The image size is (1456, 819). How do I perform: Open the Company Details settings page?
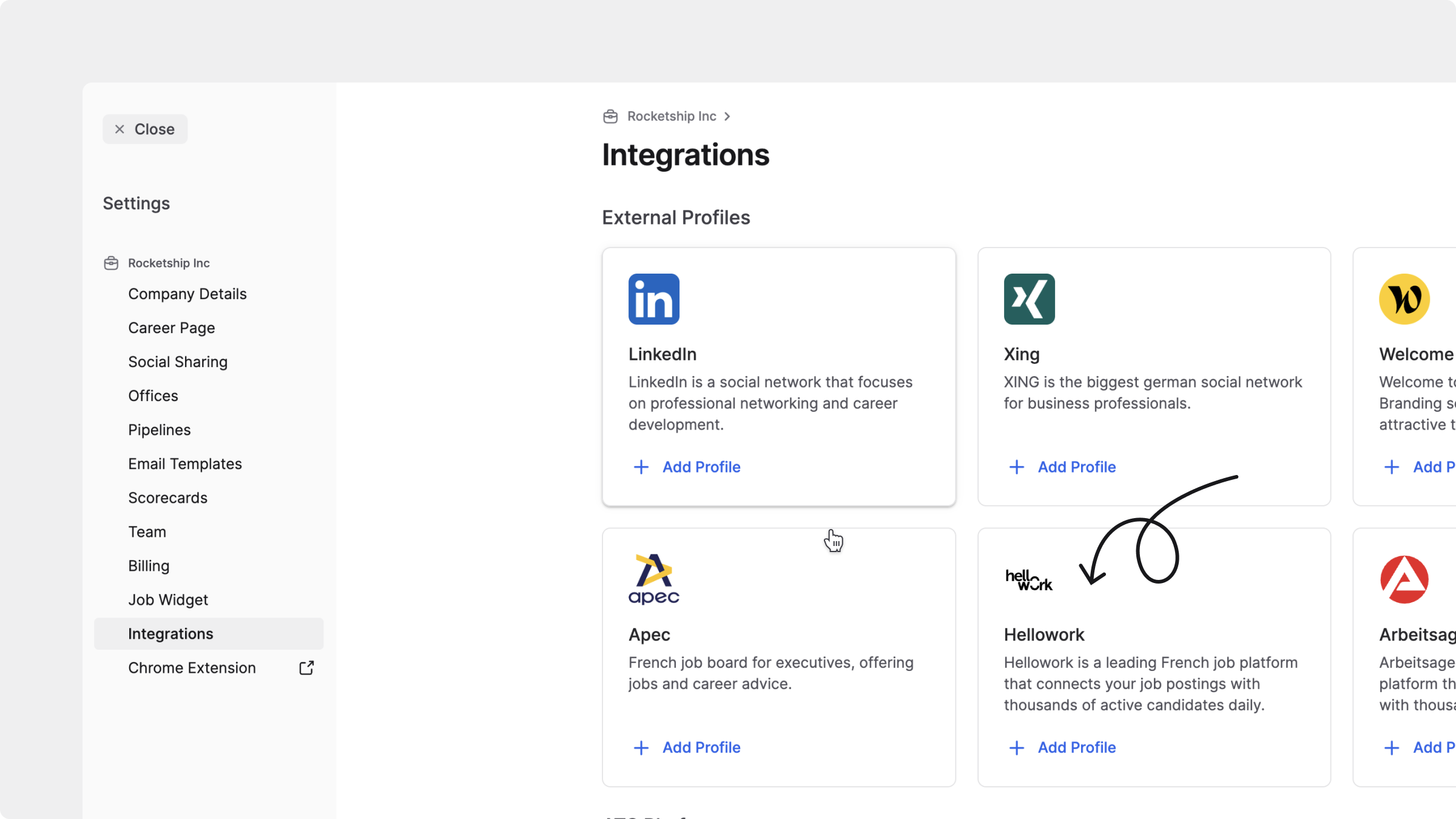point(187,294)
